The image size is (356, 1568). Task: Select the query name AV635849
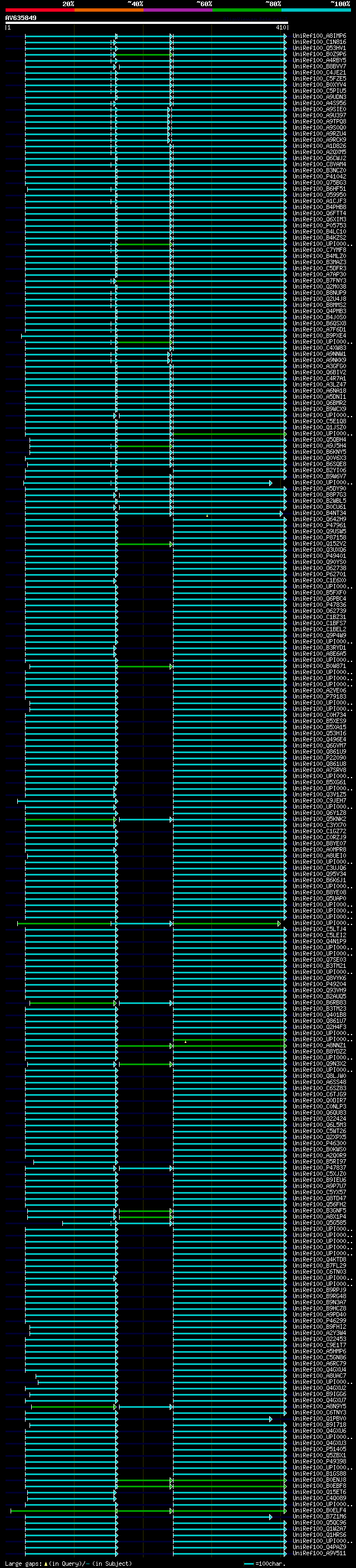coord(21,18)
